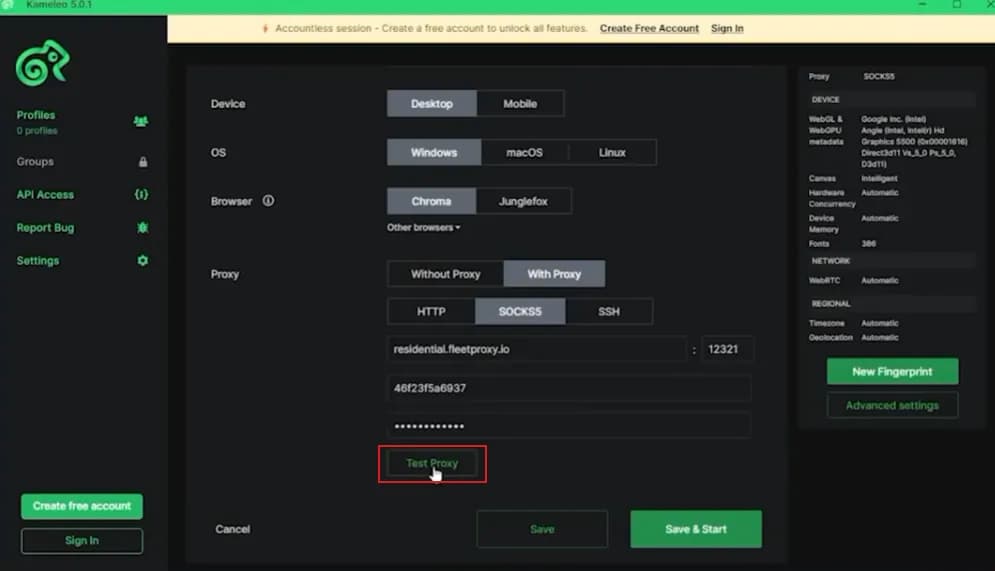Open Advanced settings
The width and height of the screenshot is (995, 571).
pyautogui.click(x=892, y=405)
